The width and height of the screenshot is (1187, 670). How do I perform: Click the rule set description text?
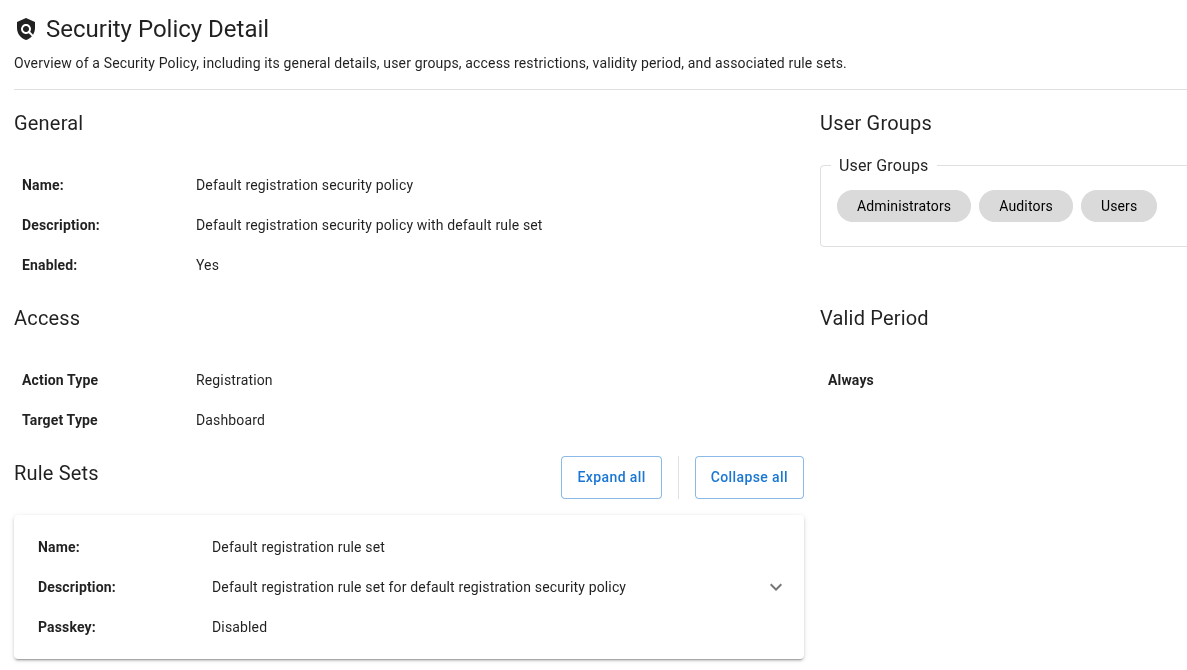tap(418, 587)
